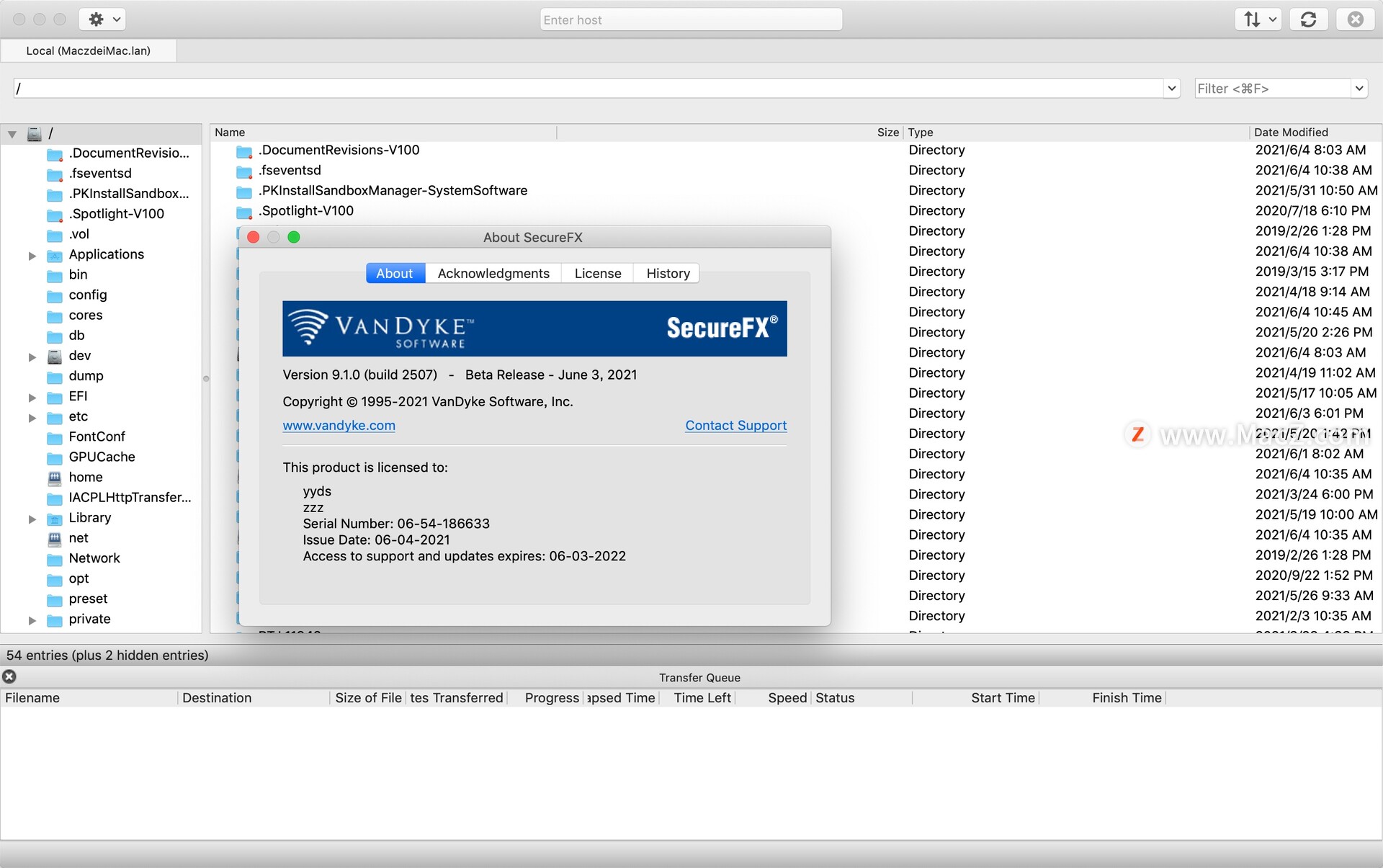Click the refresh toolbar icon
The height and width of the screenshot is (868, 1383).
click(1308, 19)
